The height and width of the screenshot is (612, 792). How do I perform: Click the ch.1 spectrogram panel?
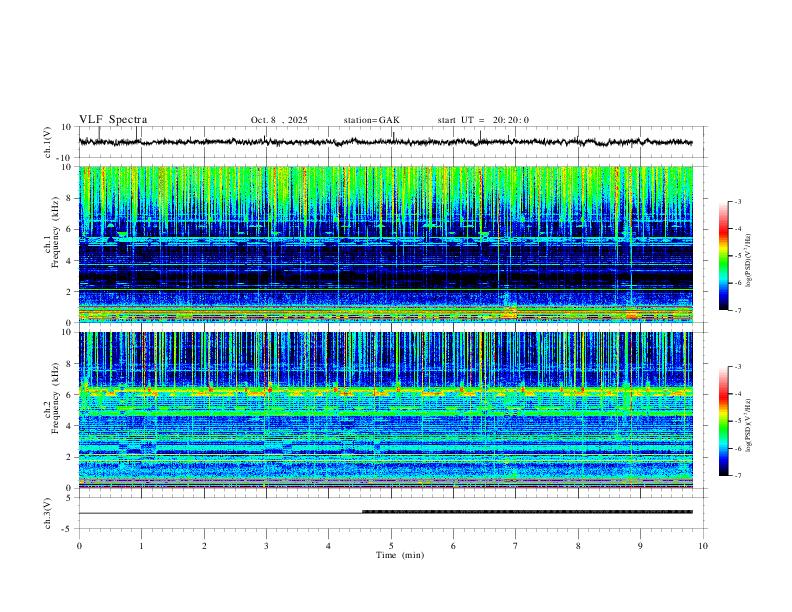385,244
